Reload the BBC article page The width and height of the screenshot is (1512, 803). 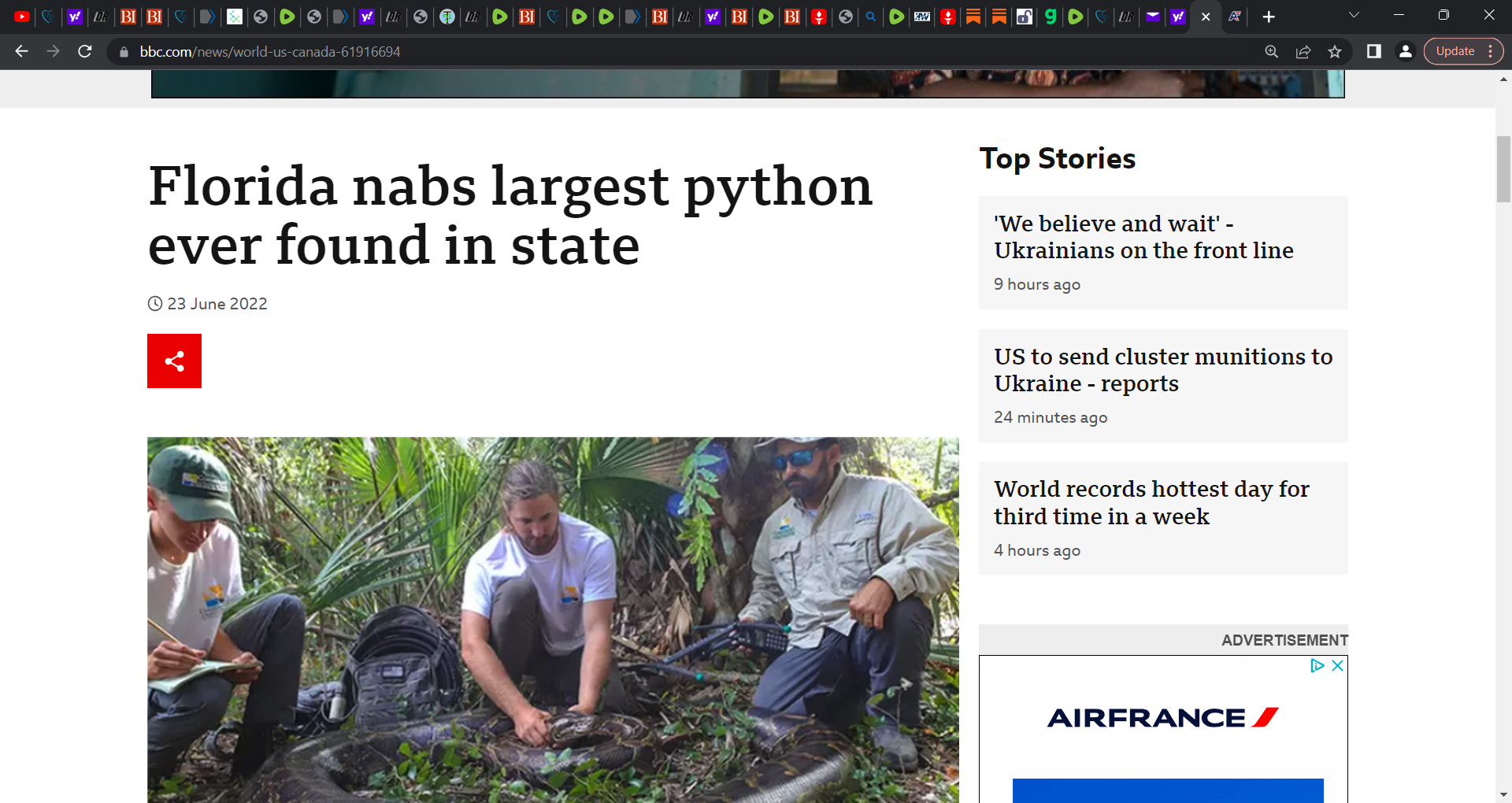[x=85, y=51]
